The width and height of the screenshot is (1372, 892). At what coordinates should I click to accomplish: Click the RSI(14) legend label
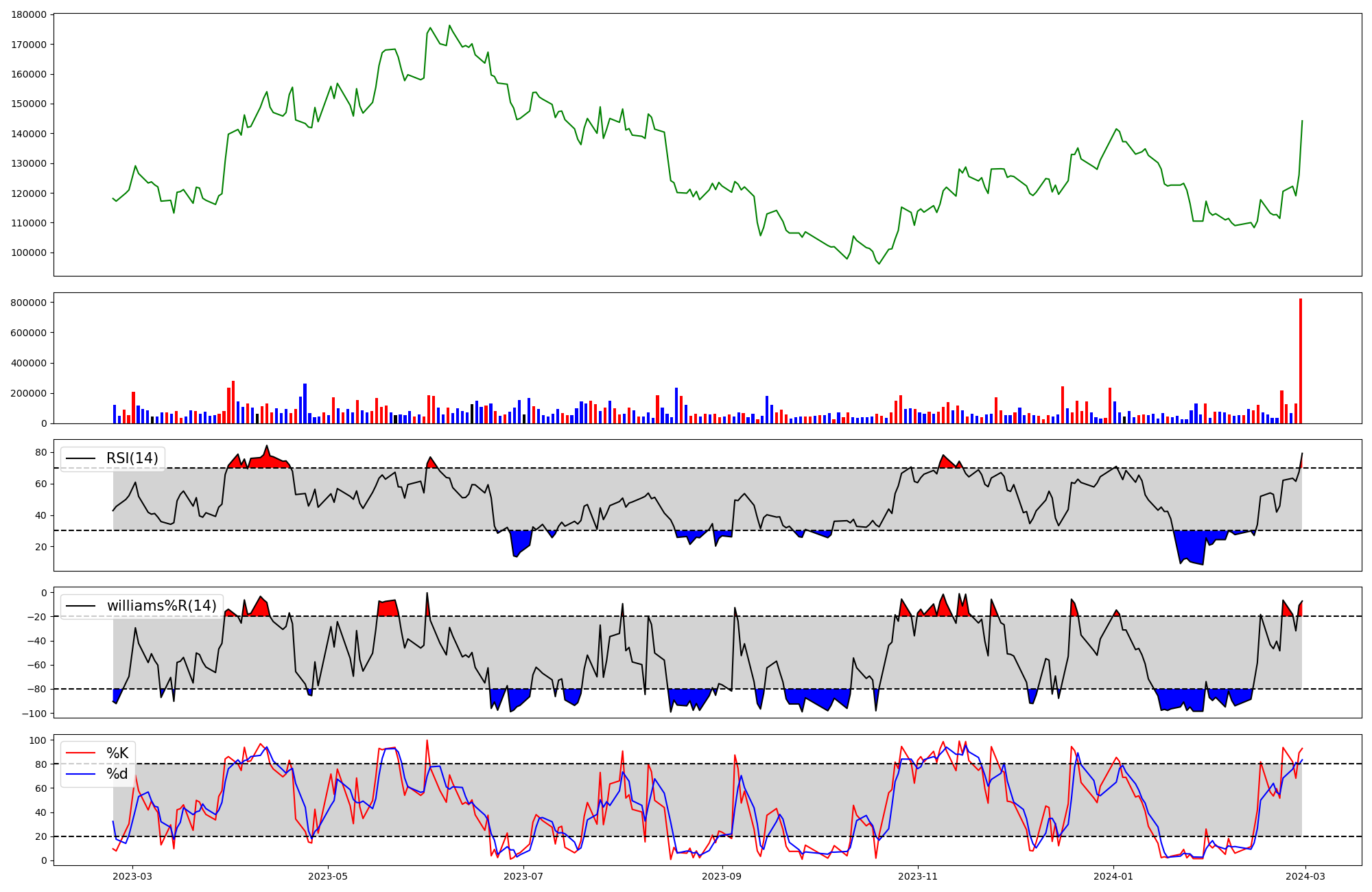tap(132, 458)
